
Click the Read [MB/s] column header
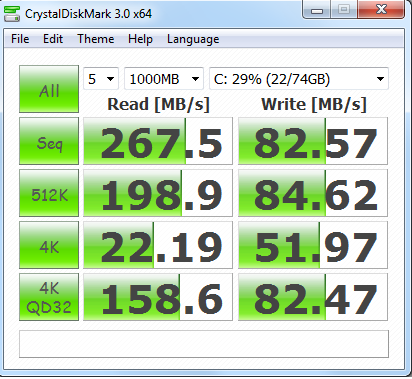(x=158, y=104)
